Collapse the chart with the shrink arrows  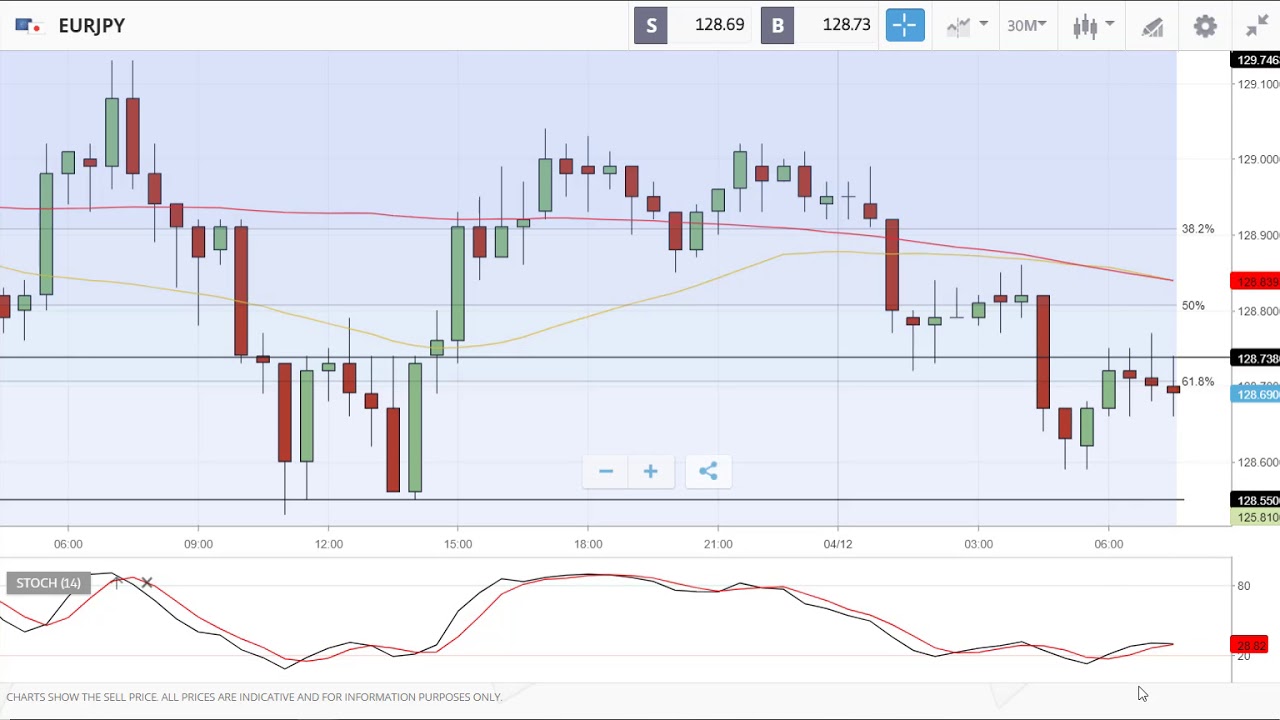tap(1257, 26)
